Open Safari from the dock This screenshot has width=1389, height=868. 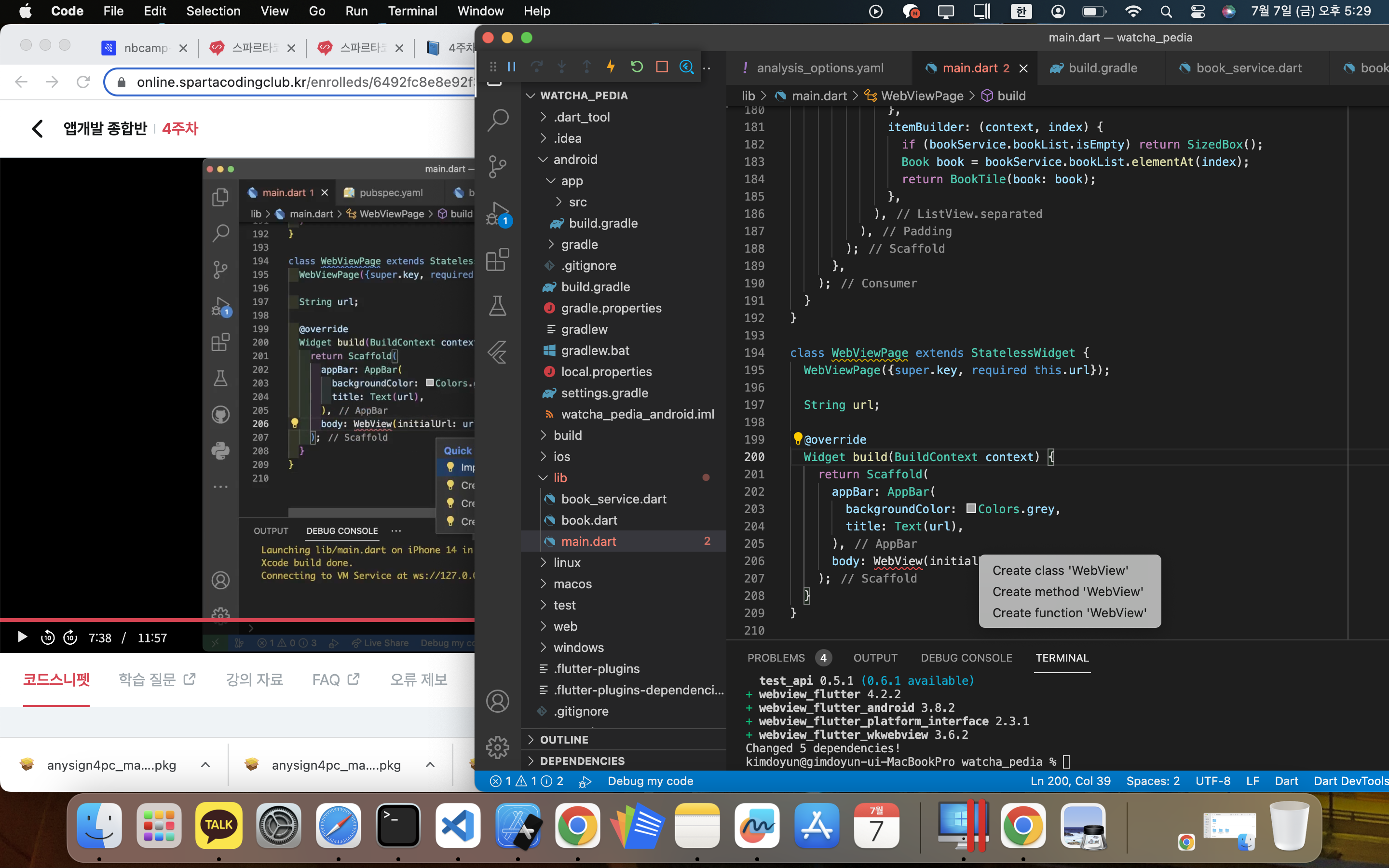pyautogui.click(x=339, y=826)
